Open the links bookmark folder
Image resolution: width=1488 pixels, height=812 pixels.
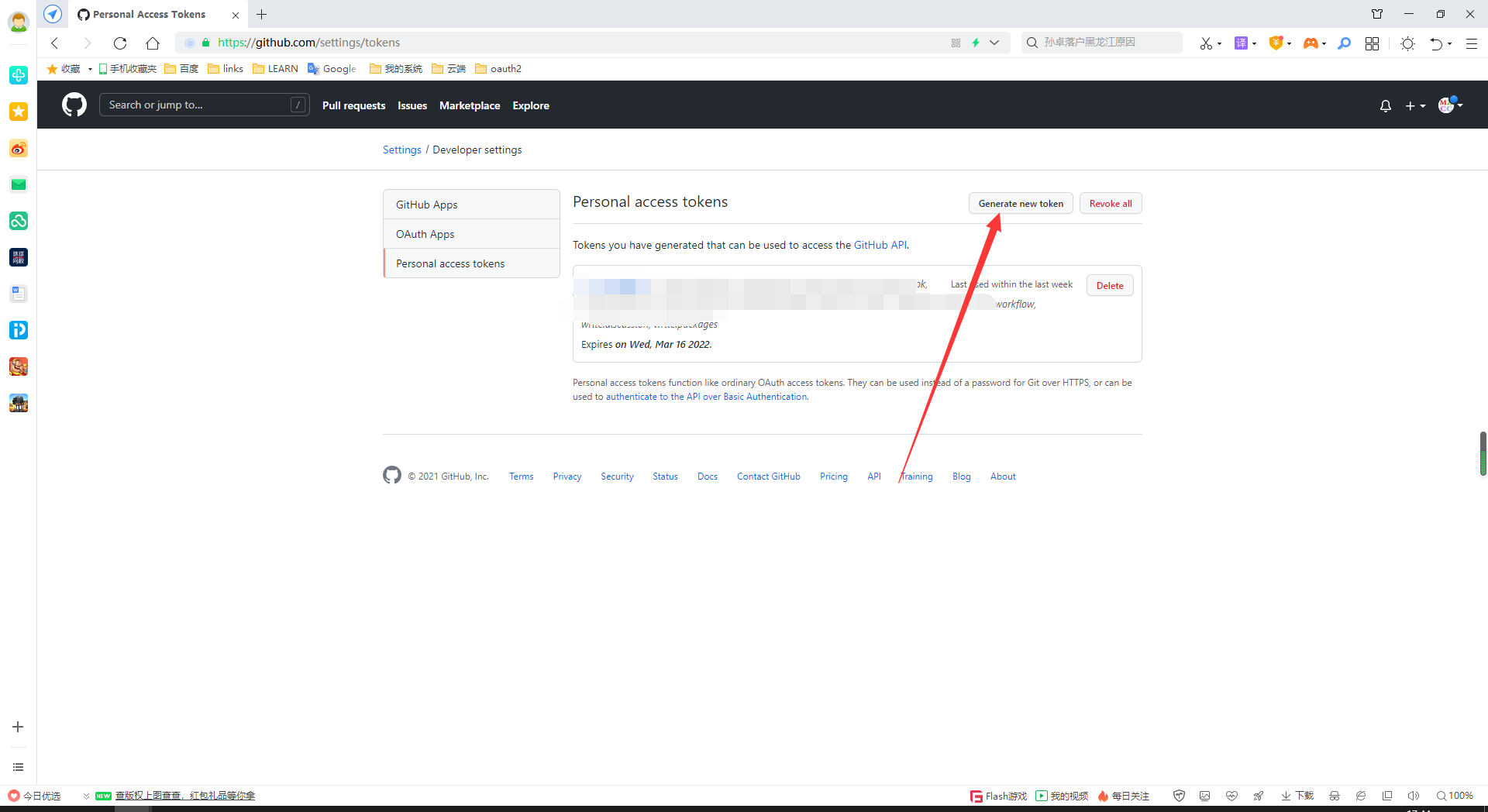pyautogui.click(x=226, y=69)
